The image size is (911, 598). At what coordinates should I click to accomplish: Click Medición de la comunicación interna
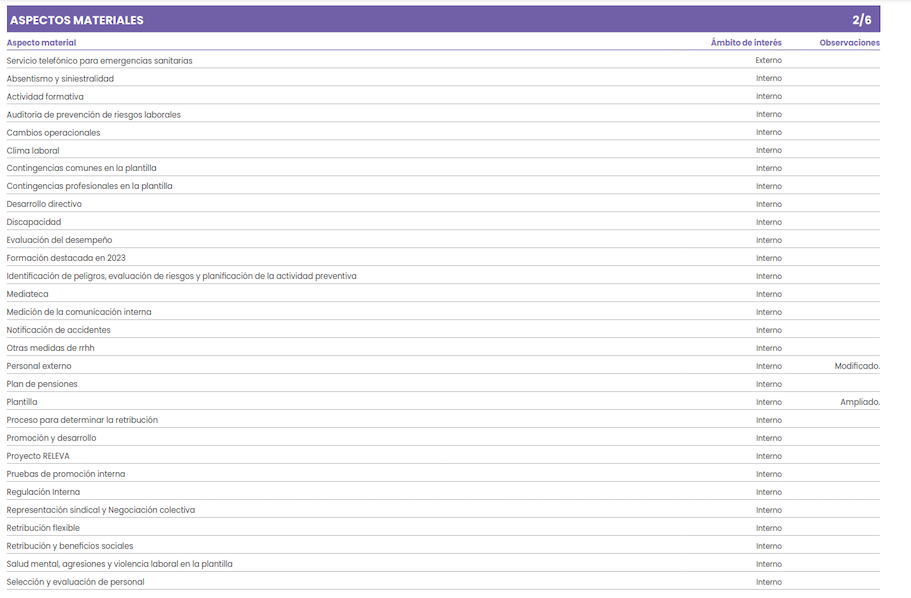[x=79, y=312]
